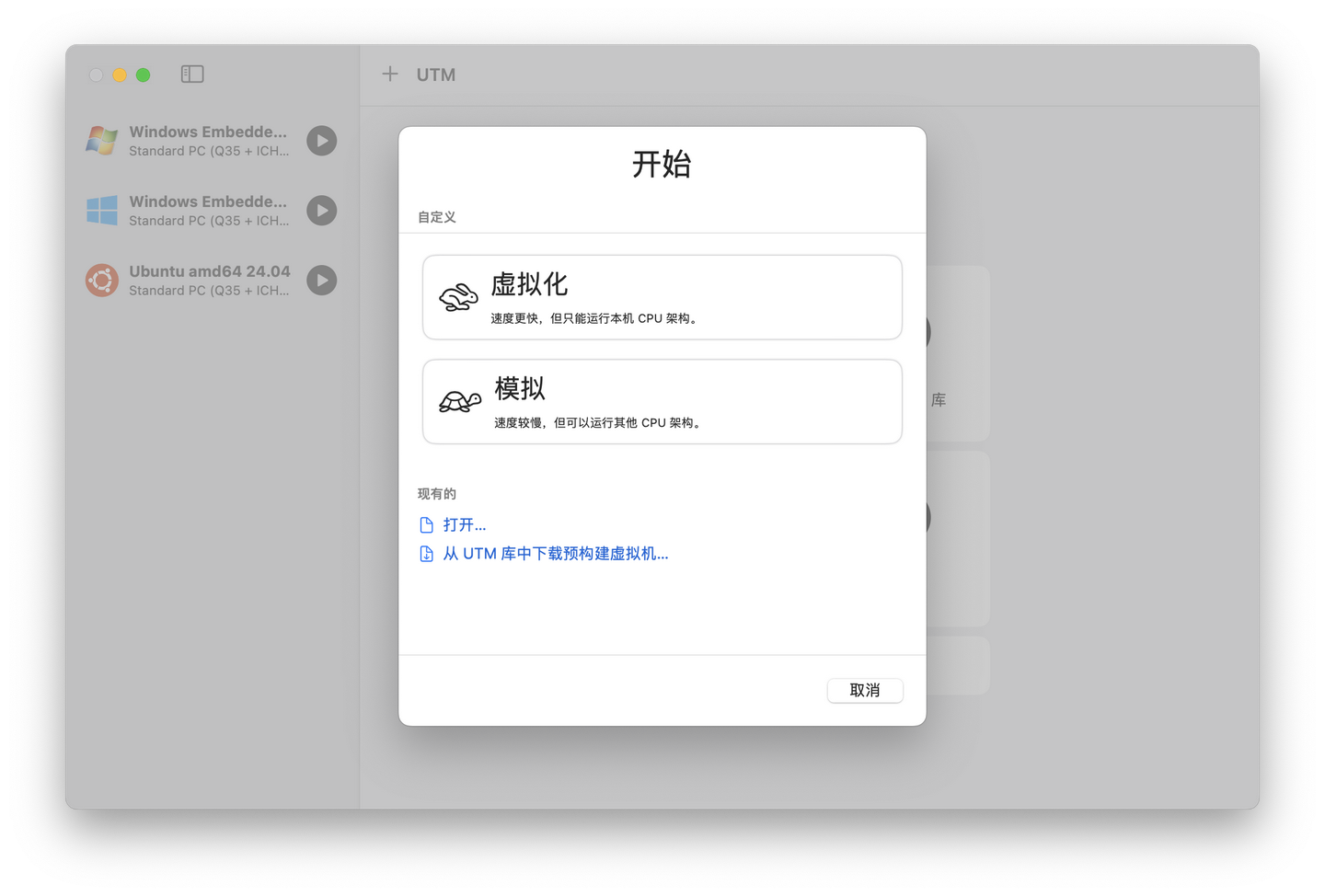Choose the 模拟 option card
This screenshot has width=1325, height=896.
coord(662,401)
